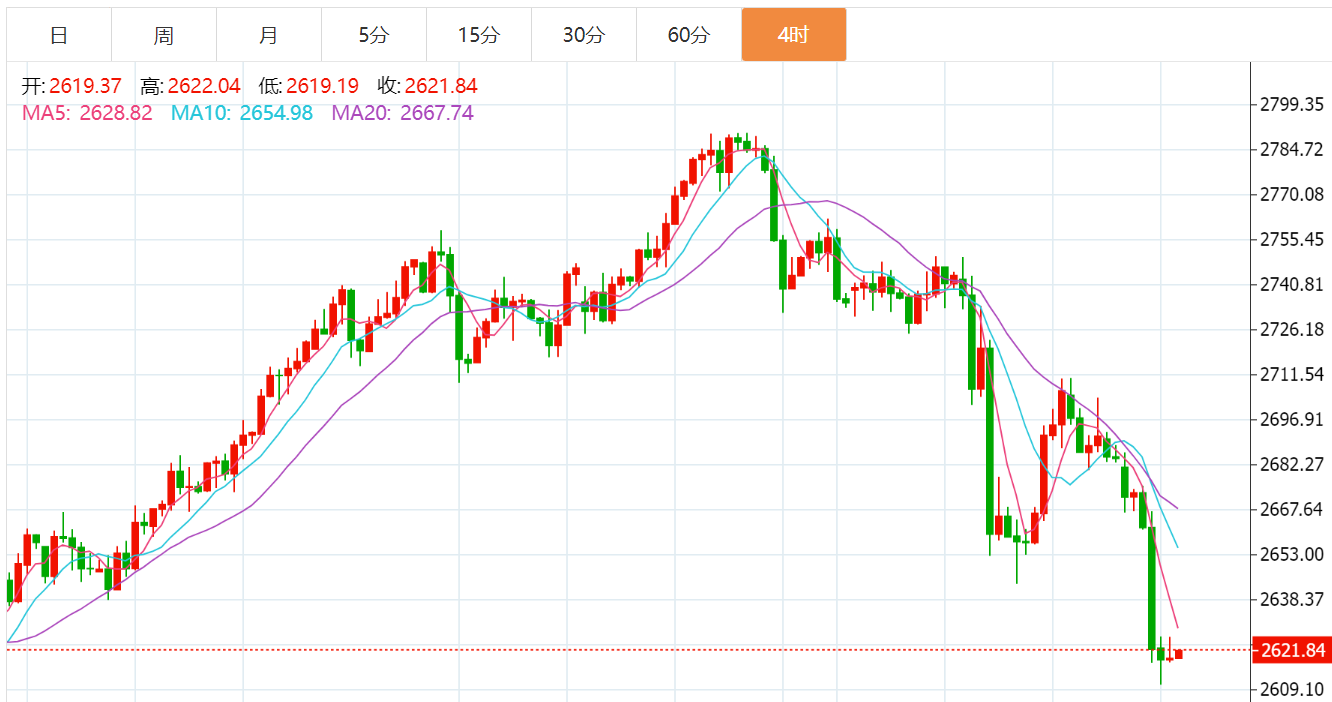Switch to the 60分 interval tab
1332x702 pixels.
688,36
